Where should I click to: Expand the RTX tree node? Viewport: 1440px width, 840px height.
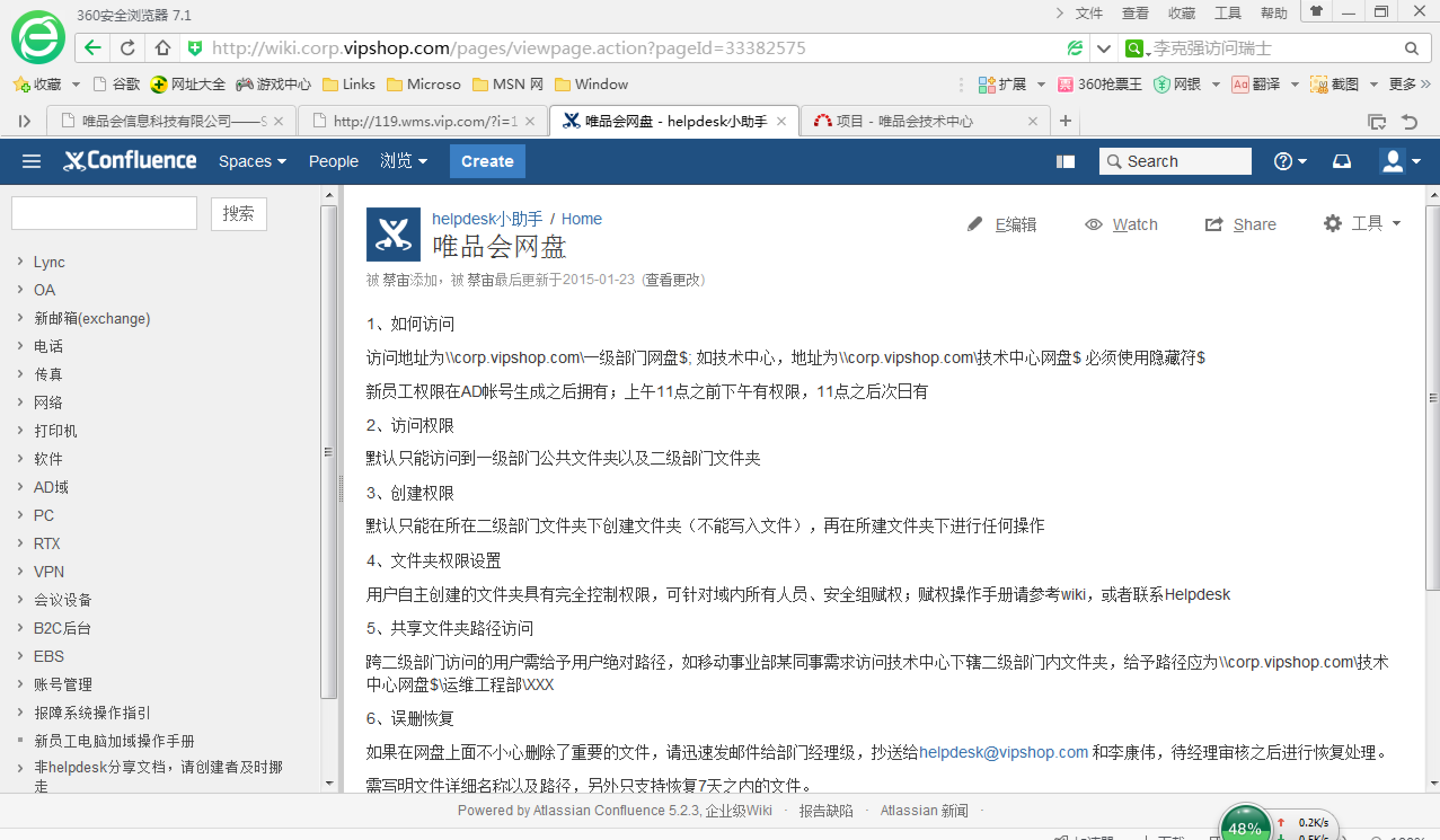[x=20, y=542]
